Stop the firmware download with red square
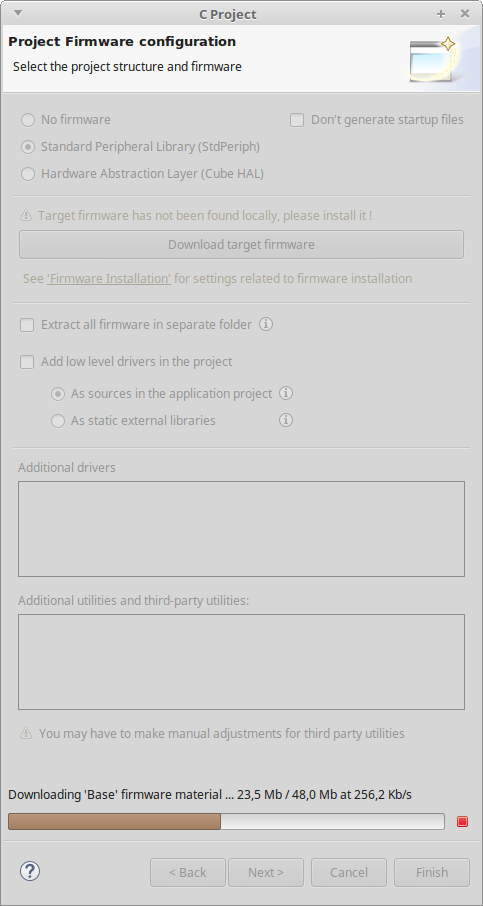Viewport: 483px width, 906px height. point(462,821)
